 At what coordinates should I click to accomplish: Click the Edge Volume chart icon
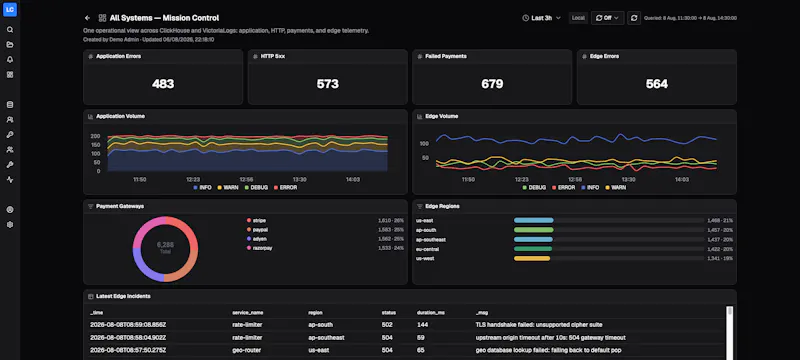coord(420,116)
